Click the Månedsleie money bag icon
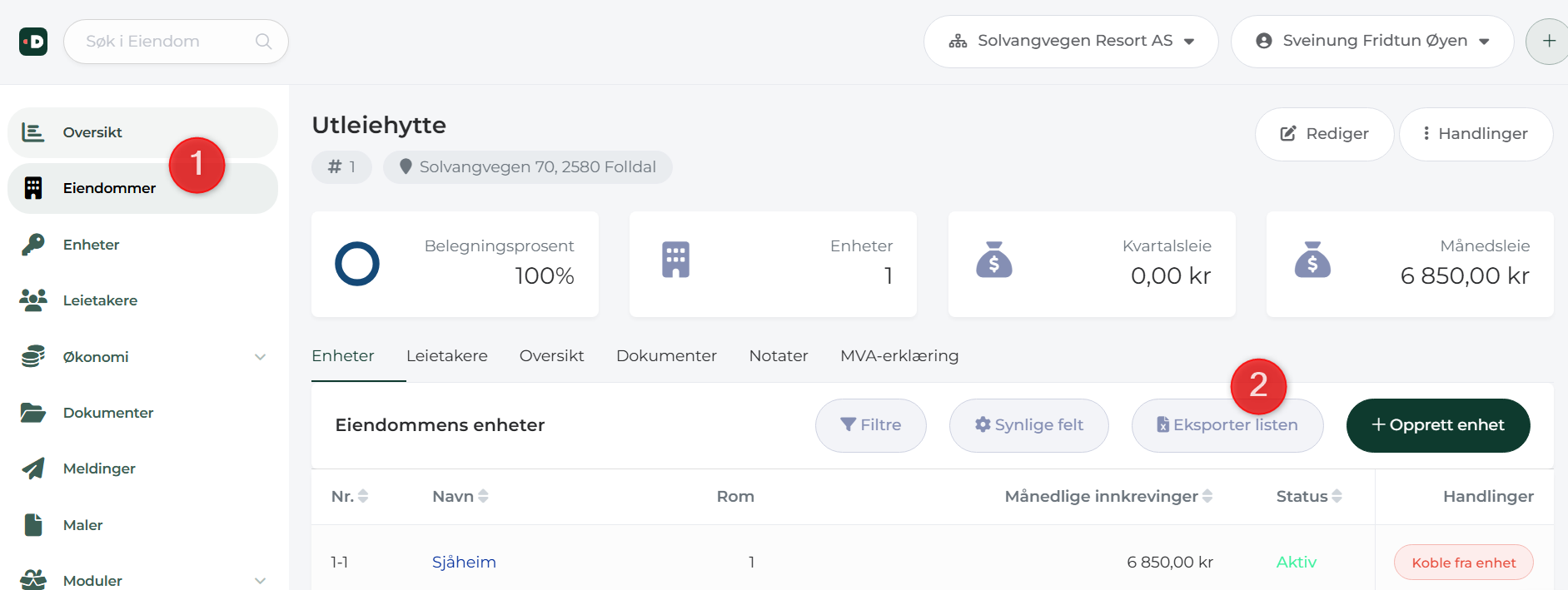 point(1312,260)
